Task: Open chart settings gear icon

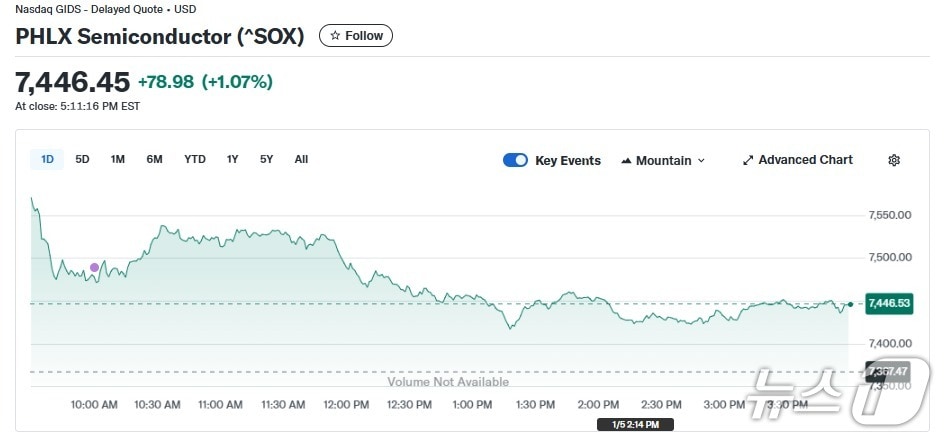Action: pos(894,160)
